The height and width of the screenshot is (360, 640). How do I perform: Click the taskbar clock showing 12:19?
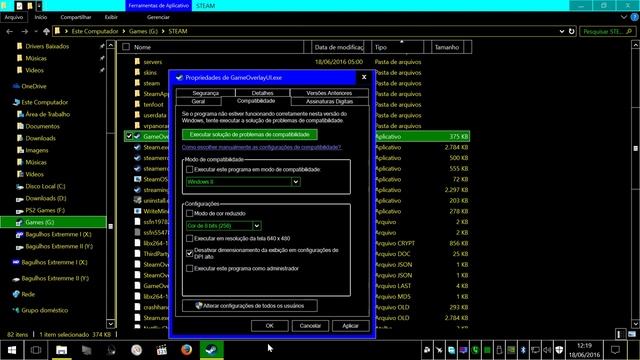click(x=584, y=350)
